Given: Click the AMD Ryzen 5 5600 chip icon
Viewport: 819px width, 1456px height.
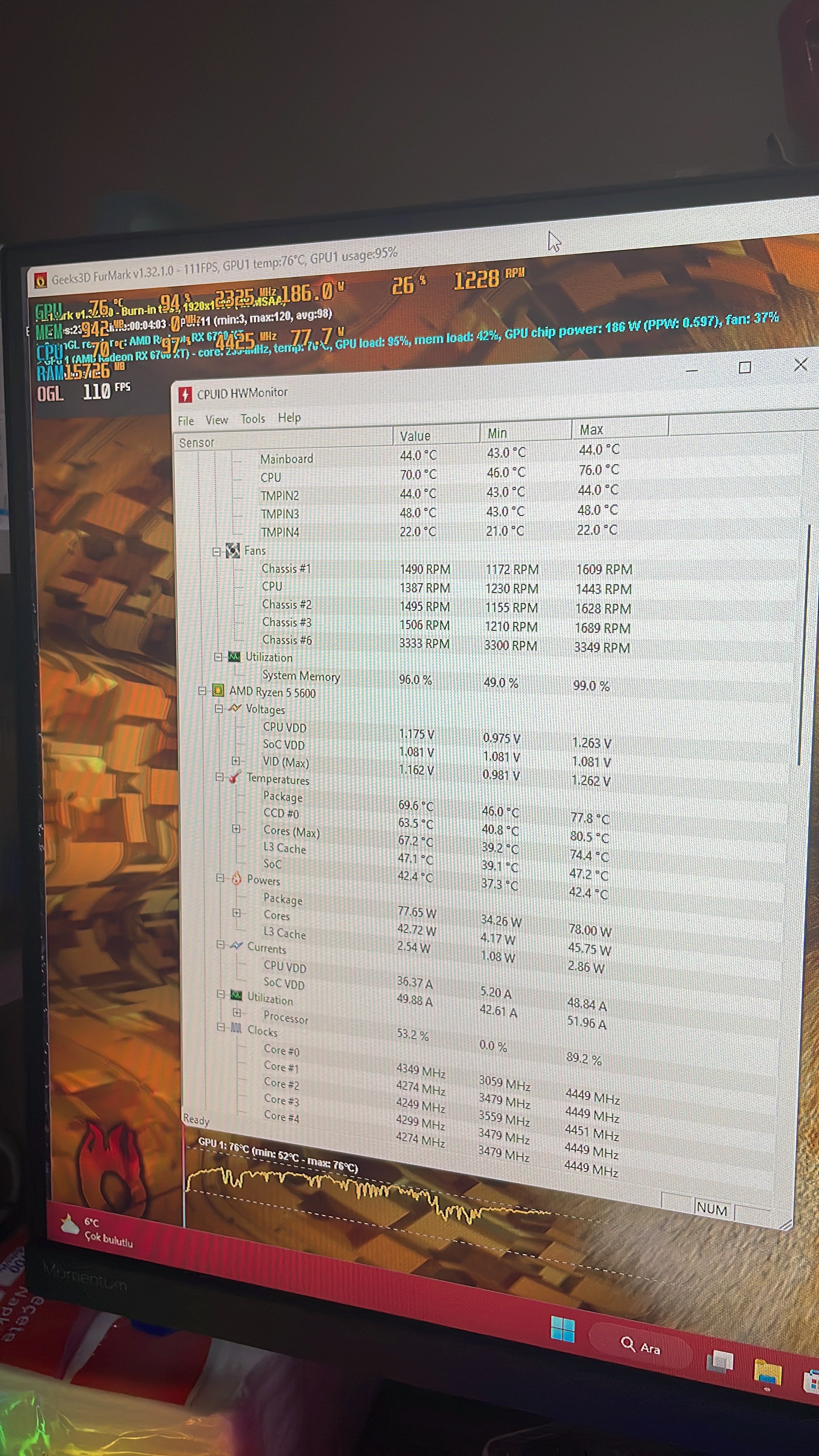Looking at the screenshot, I should coord(218,691).
